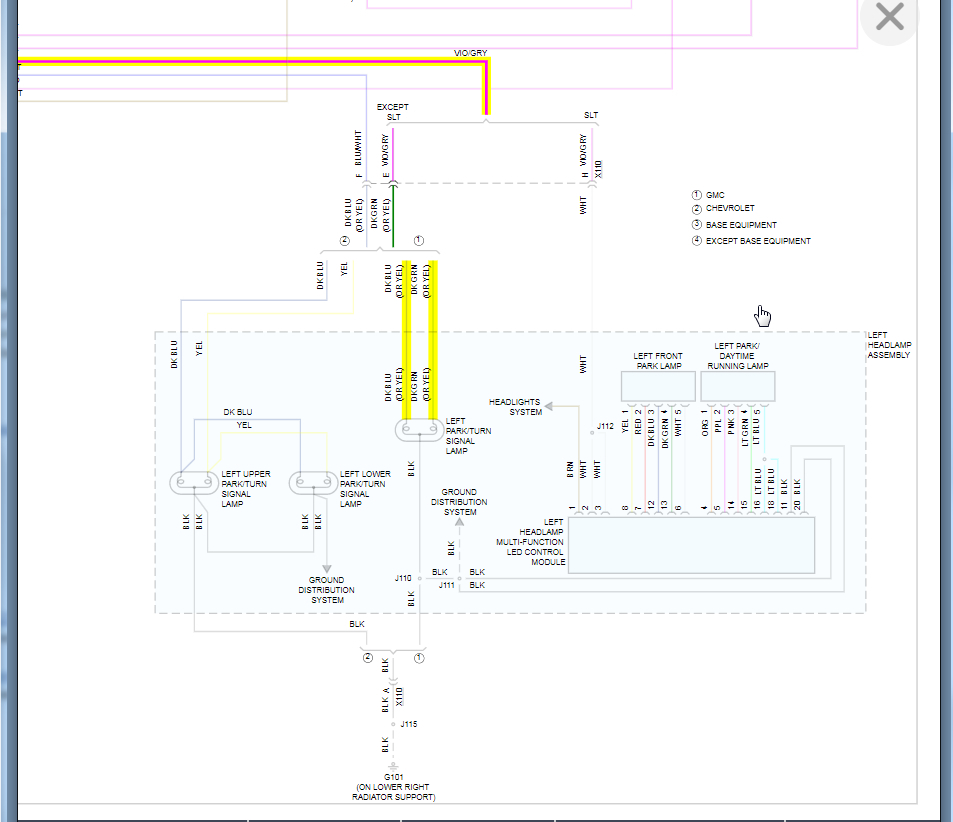Click the CHEVROLET legend entry
953x822 pixels.
pos(723,209)
